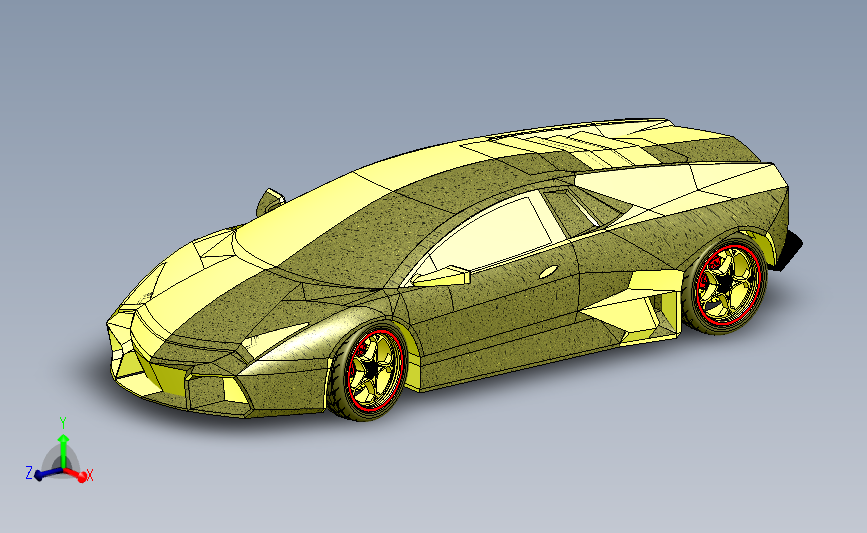Image resolution: width=867 pixels, height=533 pixels.
Task: Select the car's front wheel rim
Action: tap(375, 369)
